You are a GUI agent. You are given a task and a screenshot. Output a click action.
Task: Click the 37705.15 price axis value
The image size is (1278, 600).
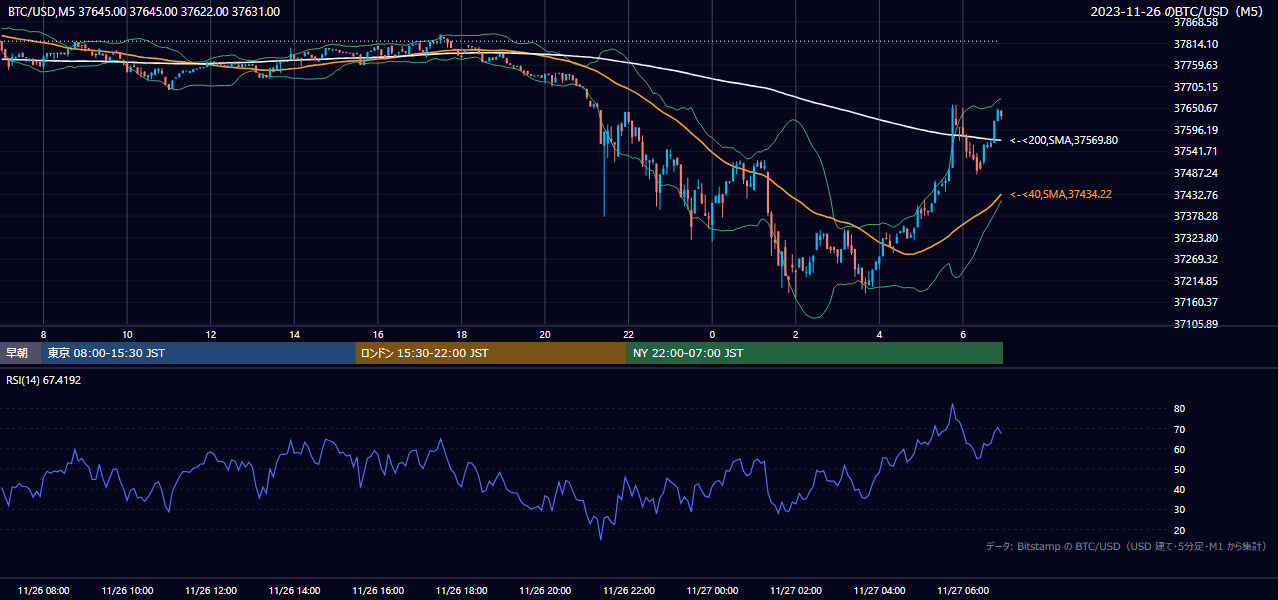pyautogui.click(x=1196, y=87)
